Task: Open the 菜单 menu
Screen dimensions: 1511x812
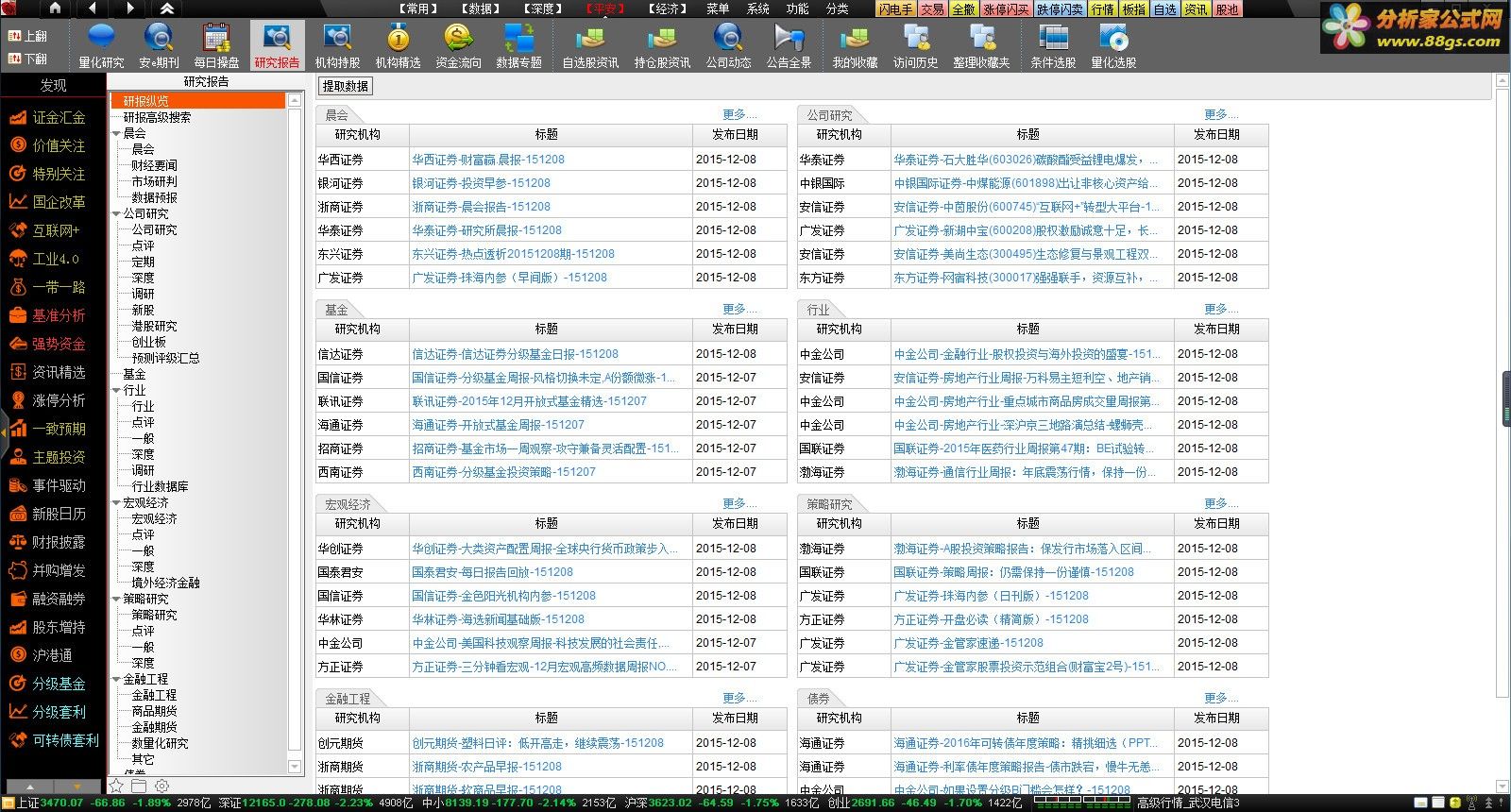Action: (x=718, y=8)
